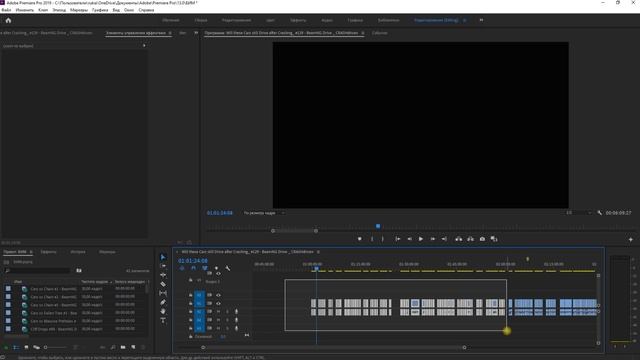Select the Type tool
The image size is (640, 360).
pyautogui.click(x=163, y=320)
